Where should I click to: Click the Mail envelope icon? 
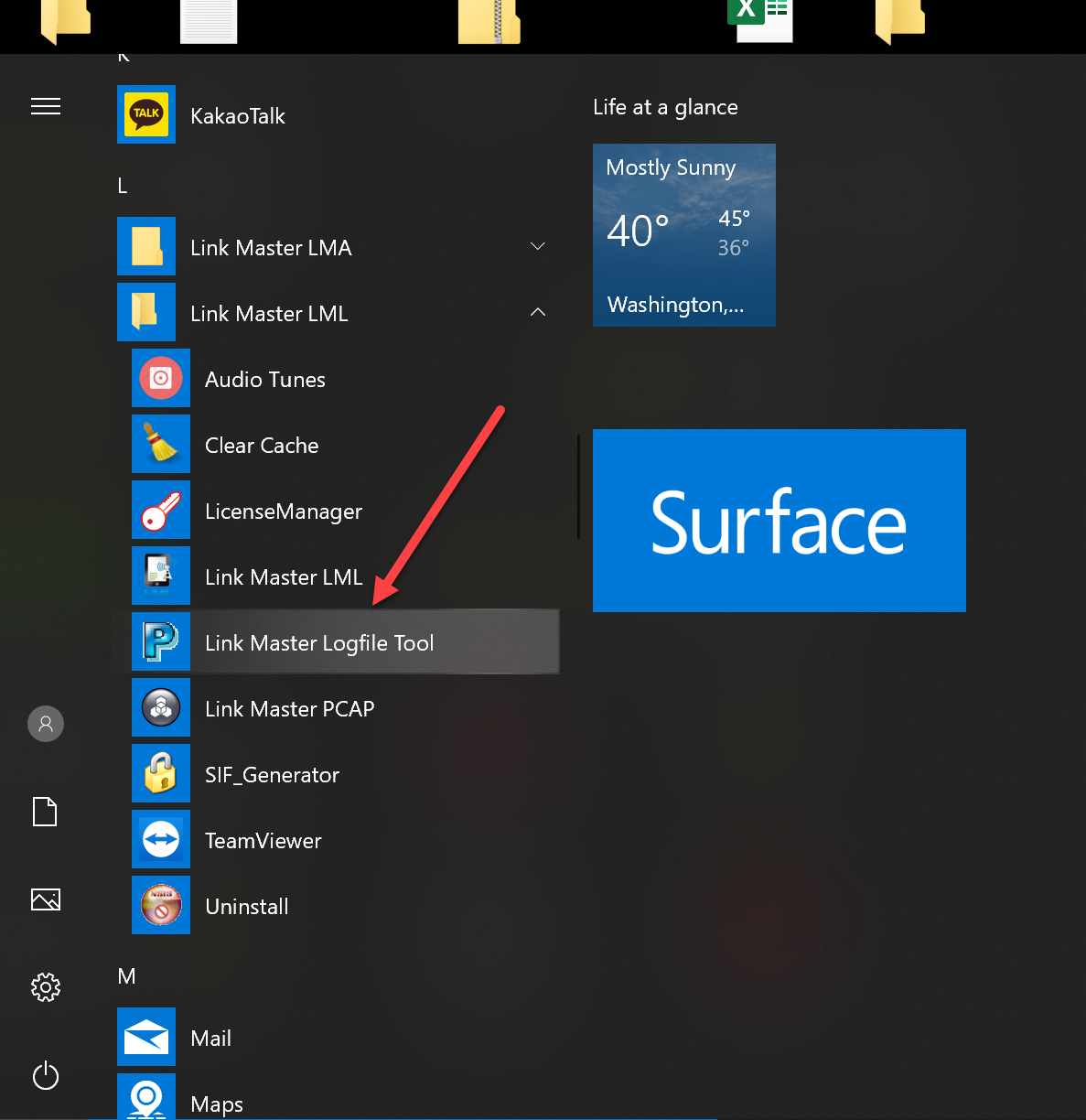tap(146, 1037)
